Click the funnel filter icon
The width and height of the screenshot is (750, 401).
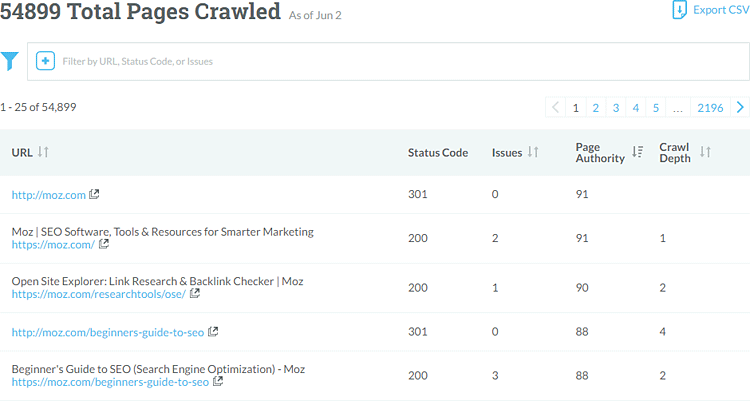(x=10, y=61)
